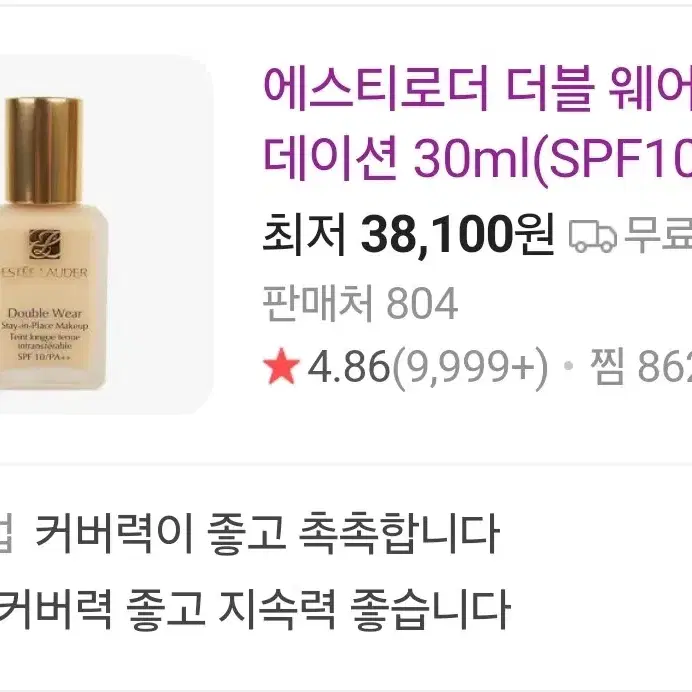692x692 pixels.
Task: Open the 판매처 804 sellers list
Action: click(360, 303)
